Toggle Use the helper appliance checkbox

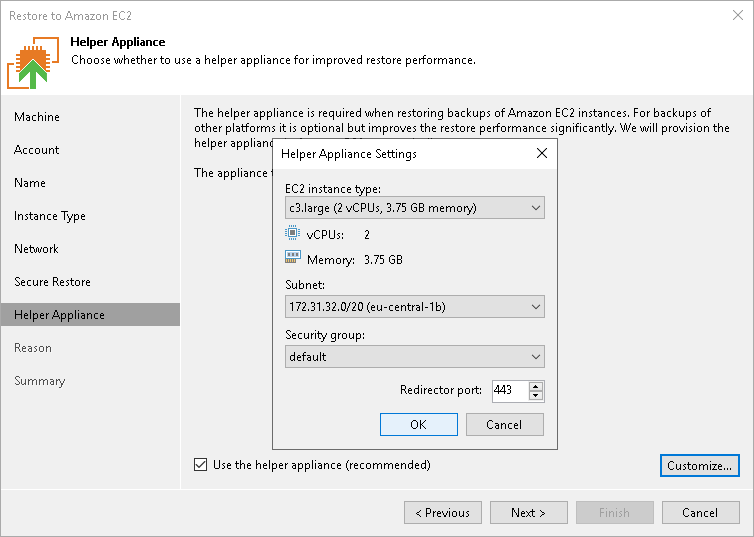point(201,465)
